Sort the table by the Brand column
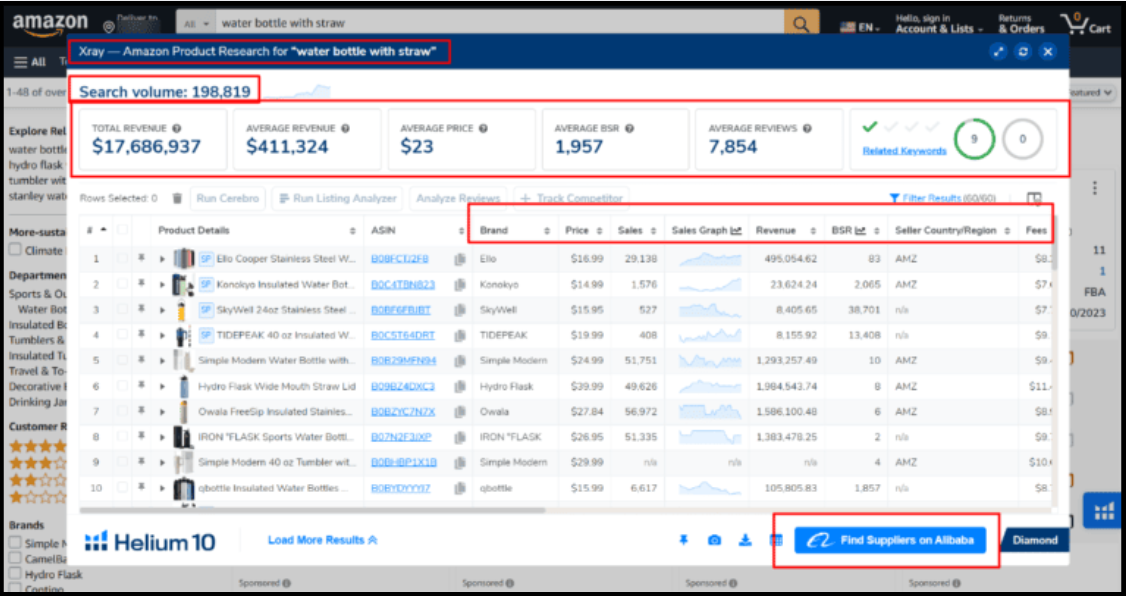 pyautogui.click(x=513, y=230)
